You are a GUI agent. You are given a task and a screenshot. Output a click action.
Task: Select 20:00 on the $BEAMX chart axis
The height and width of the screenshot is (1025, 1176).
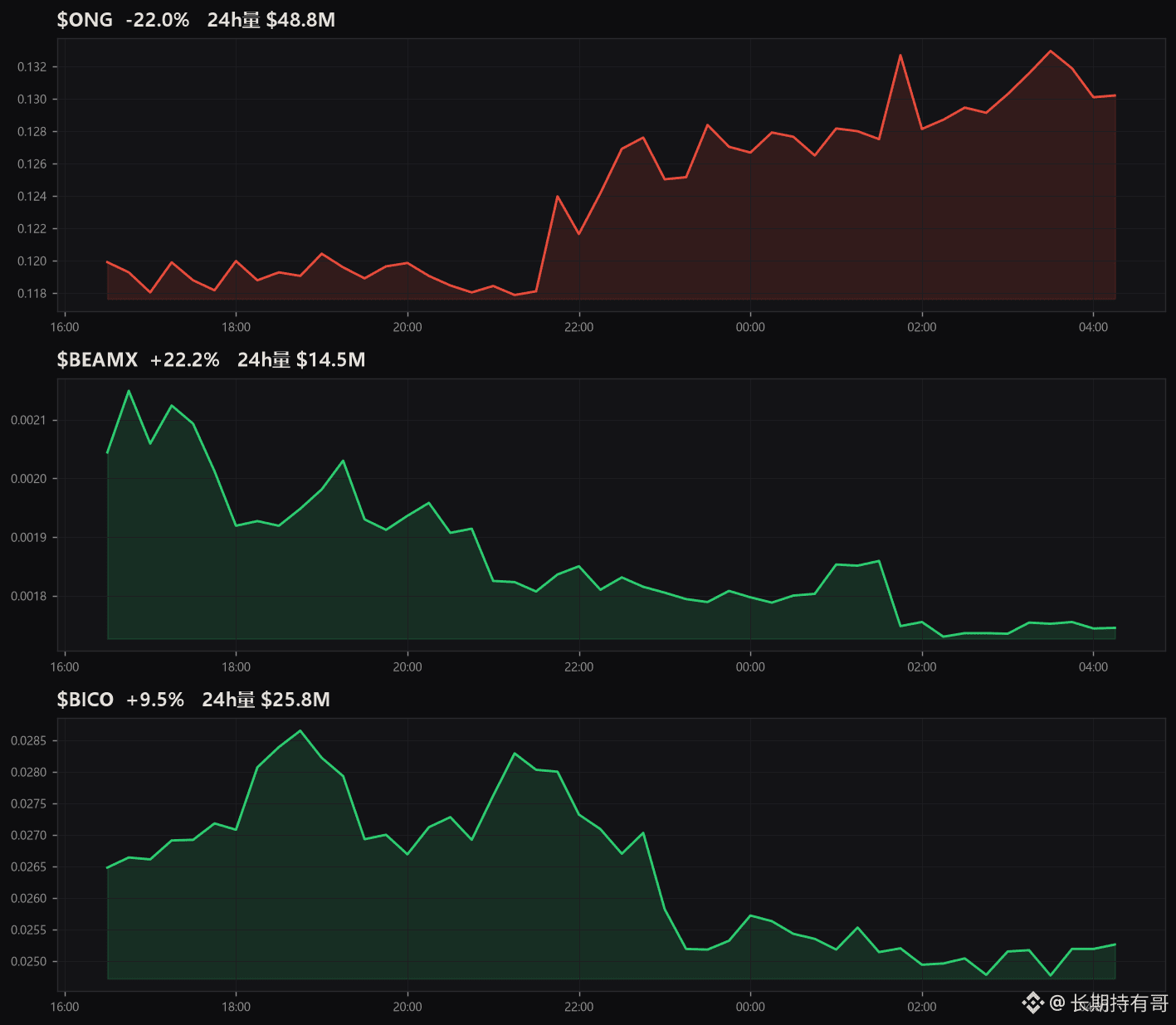coord(407,666)
